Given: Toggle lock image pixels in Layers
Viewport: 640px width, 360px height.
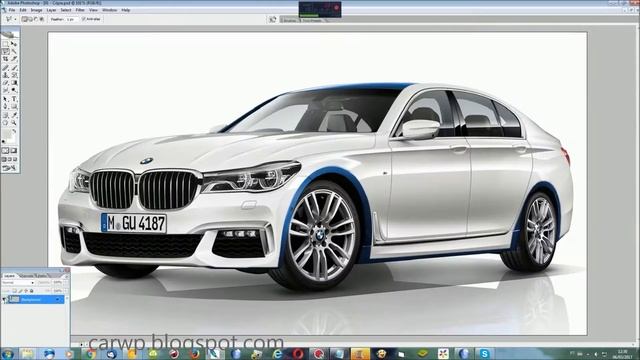Looking at the screenshot, I should tap(20, 291).
